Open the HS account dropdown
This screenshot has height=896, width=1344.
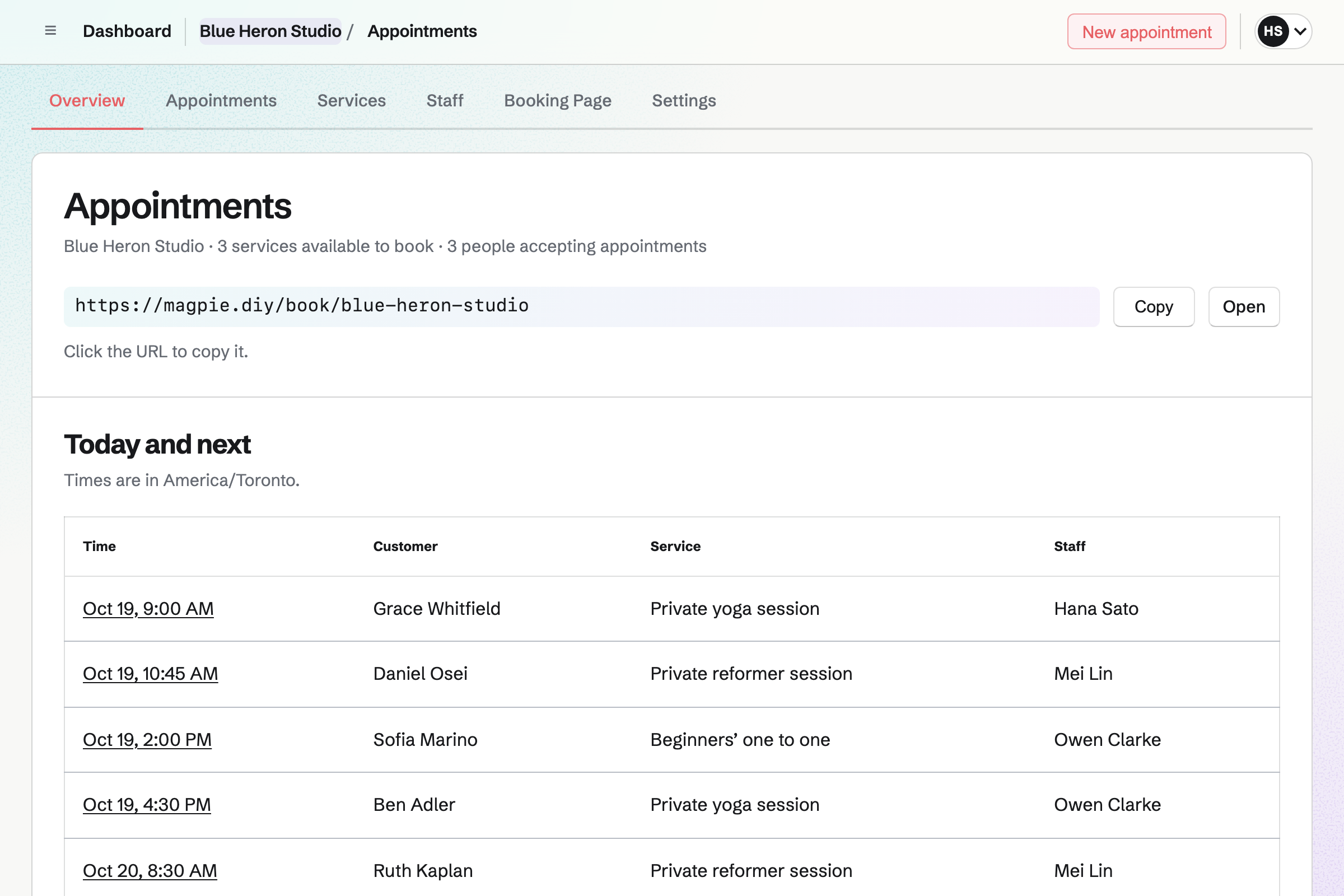click(1283, 31)
